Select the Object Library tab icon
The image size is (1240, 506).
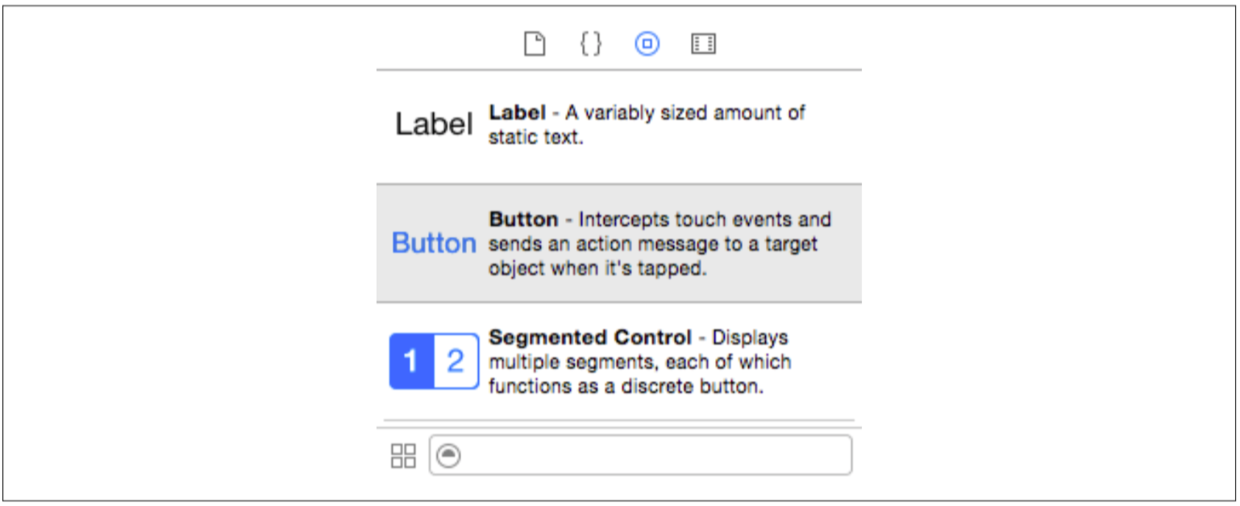647,44
